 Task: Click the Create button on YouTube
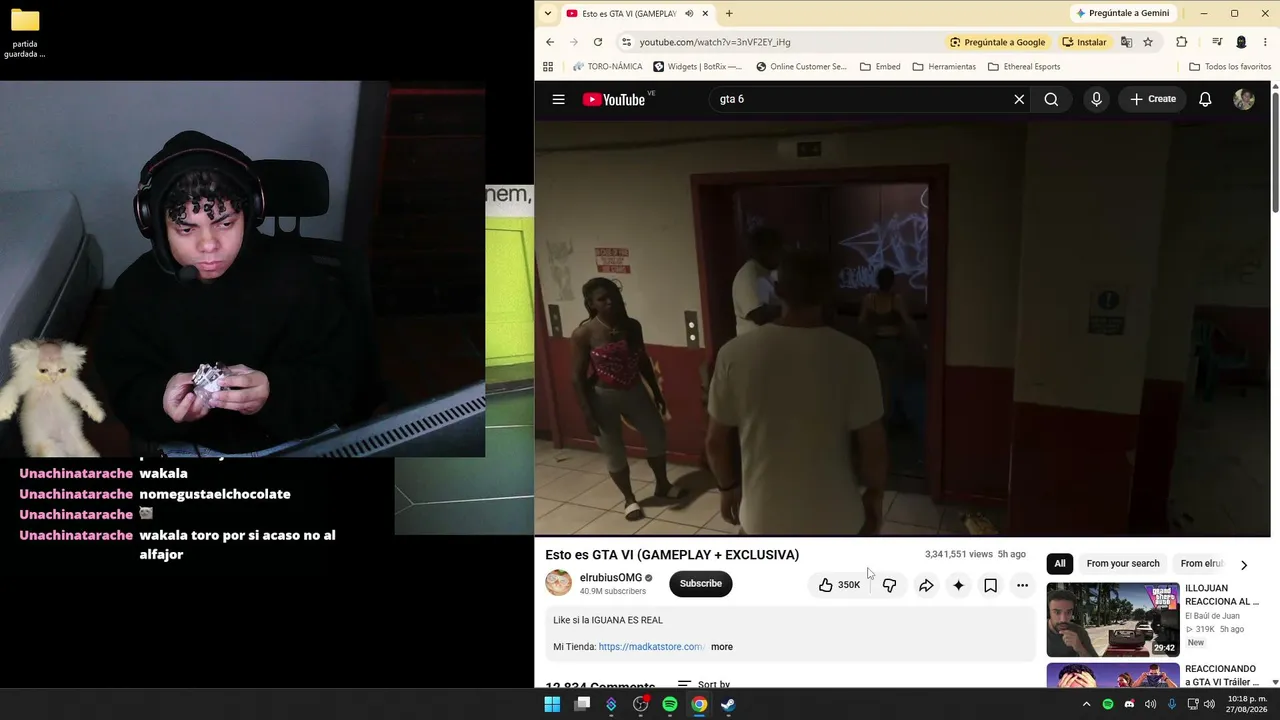pos(1153,99)
